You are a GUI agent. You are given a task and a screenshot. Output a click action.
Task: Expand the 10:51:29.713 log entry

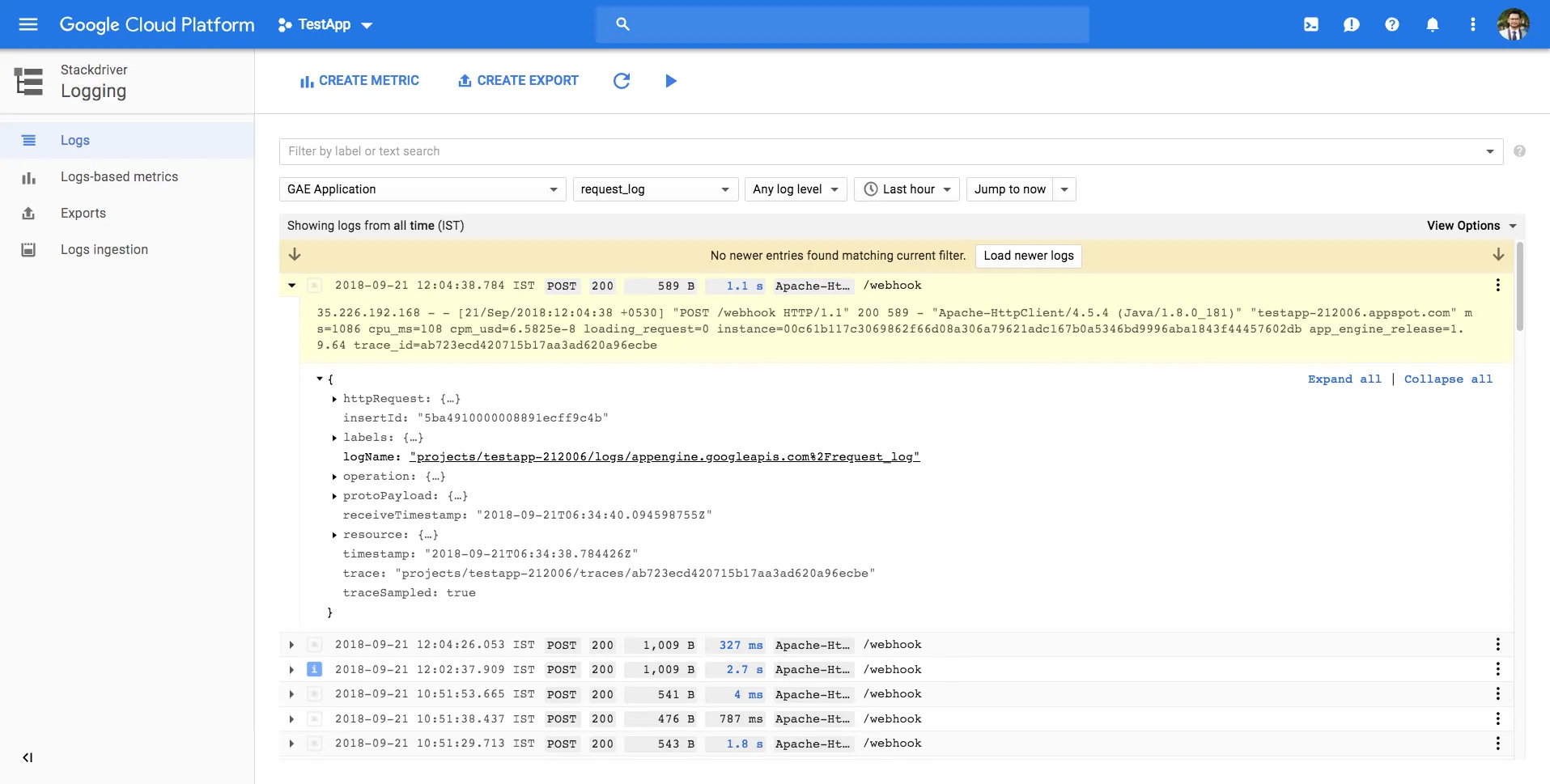click(x=292, y=744)
